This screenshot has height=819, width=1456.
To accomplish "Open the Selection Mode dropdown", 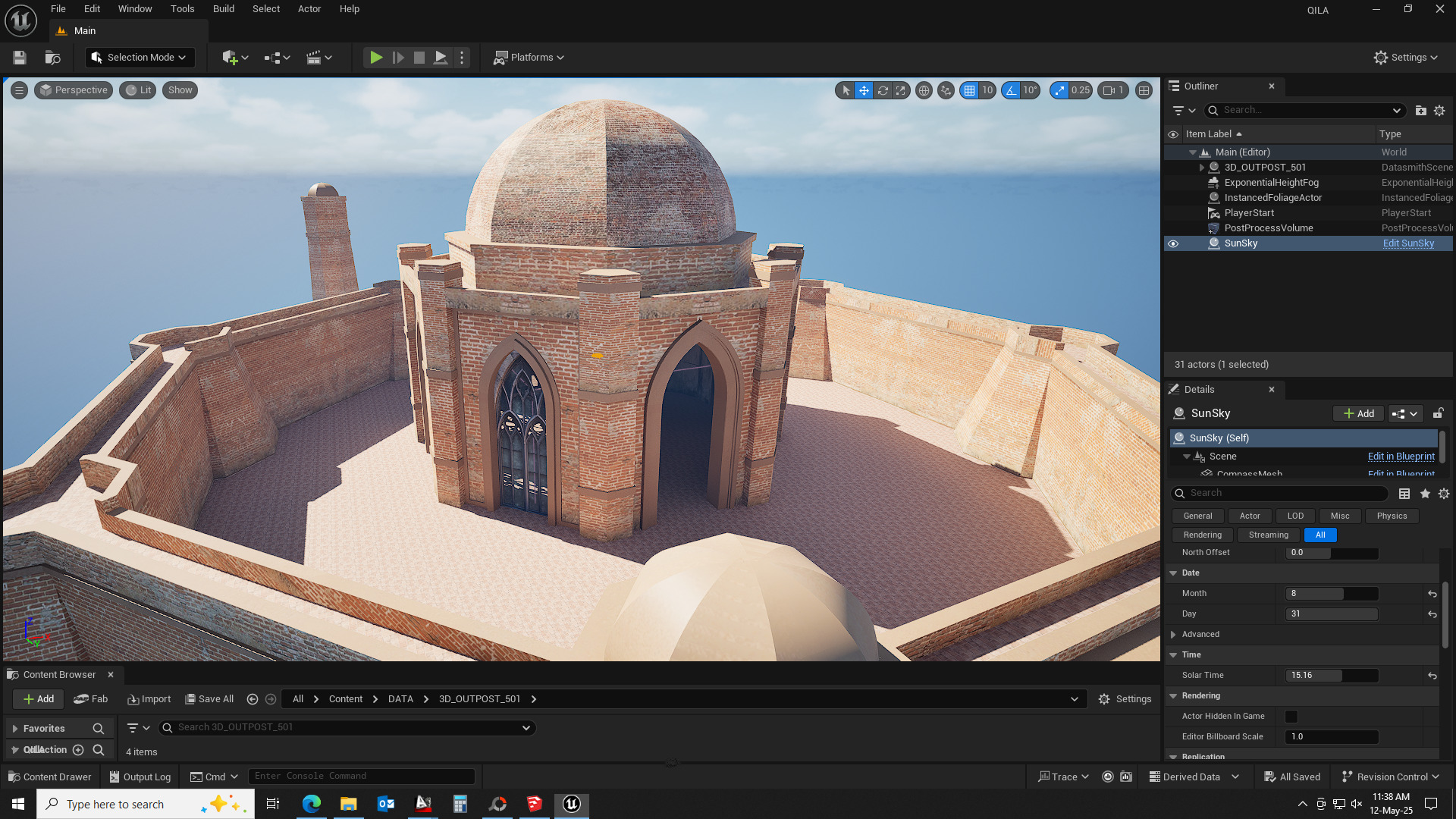I will click(140, 58).
